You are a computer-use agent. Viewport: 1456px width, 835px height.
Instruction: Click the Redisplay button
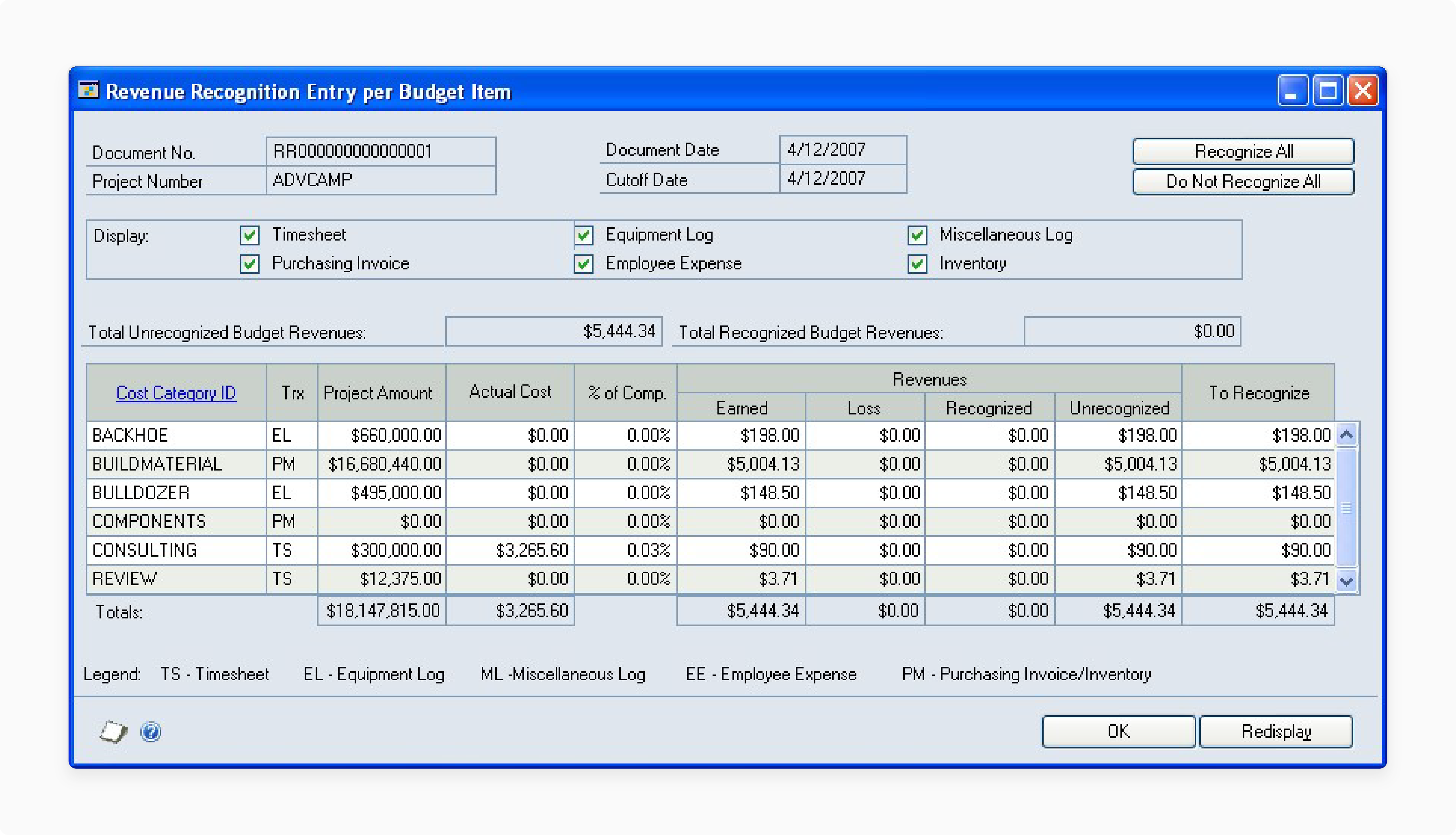pos(1276,731)
